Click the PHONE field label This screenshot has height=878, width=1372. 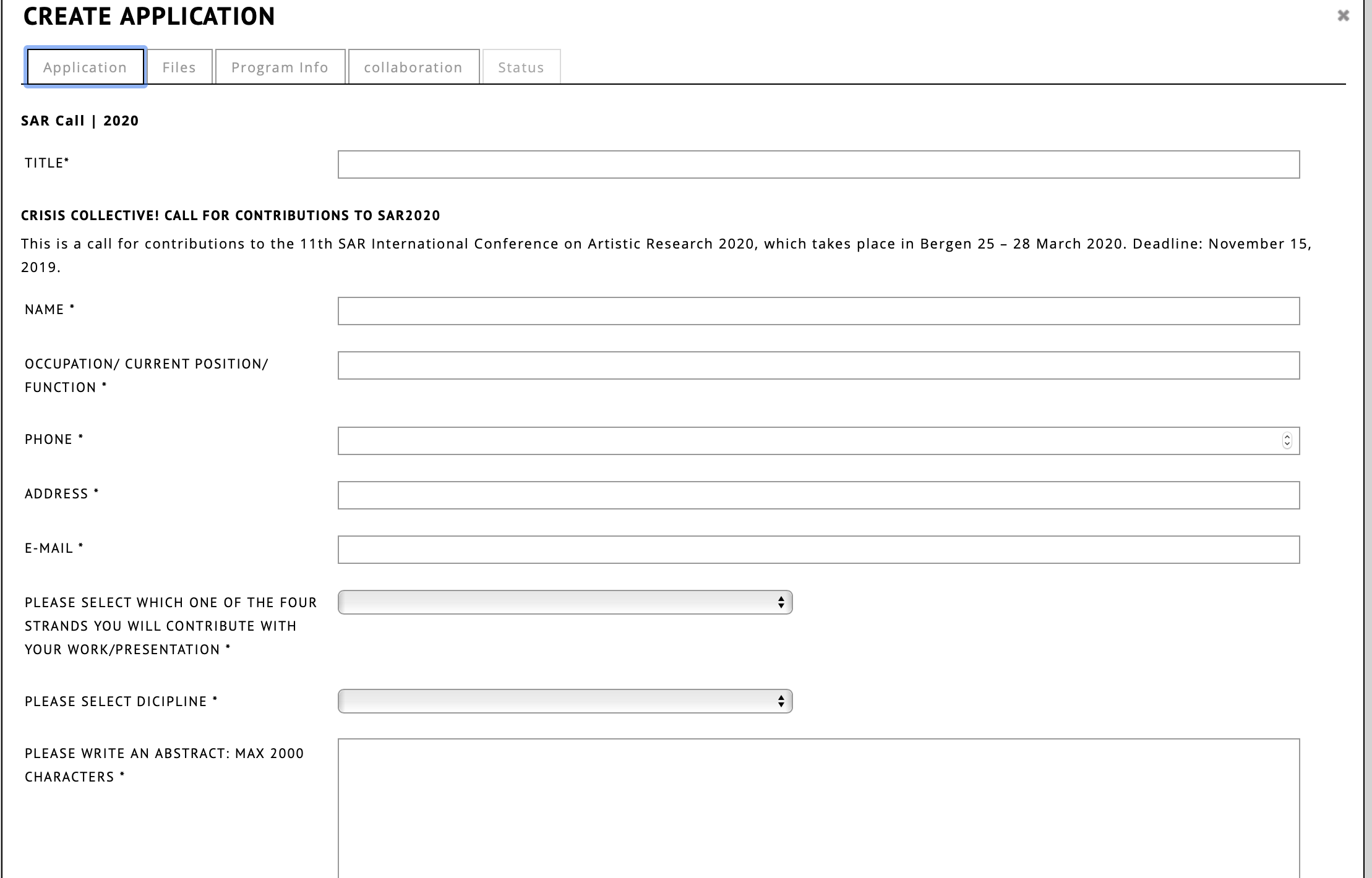(x=49, y=440)
